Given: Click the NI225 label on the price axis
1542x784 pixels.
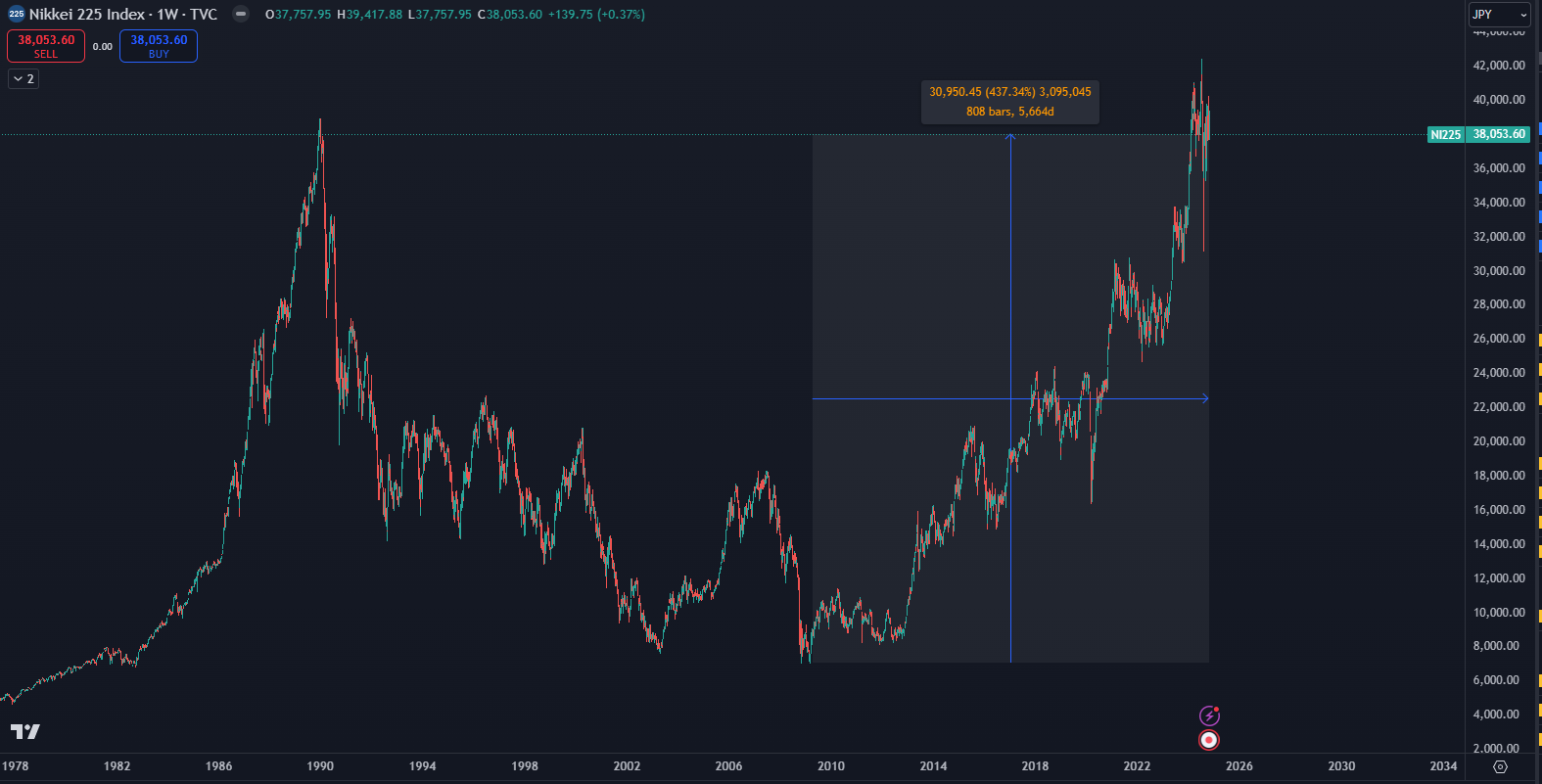Looking at the screenshot, I should (1445, 135).
